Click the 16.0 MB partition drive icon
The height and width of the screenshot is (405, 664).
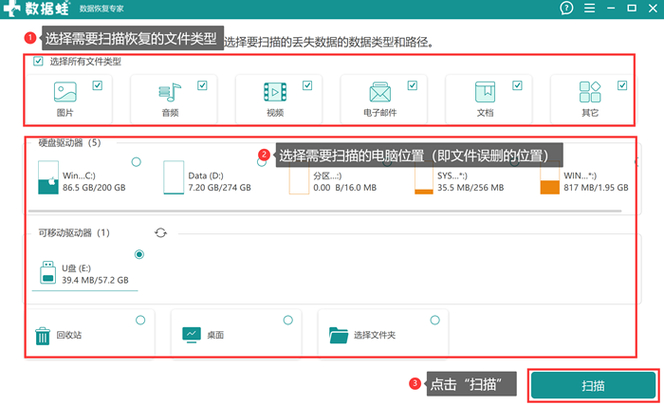click(x=299, y=180)
